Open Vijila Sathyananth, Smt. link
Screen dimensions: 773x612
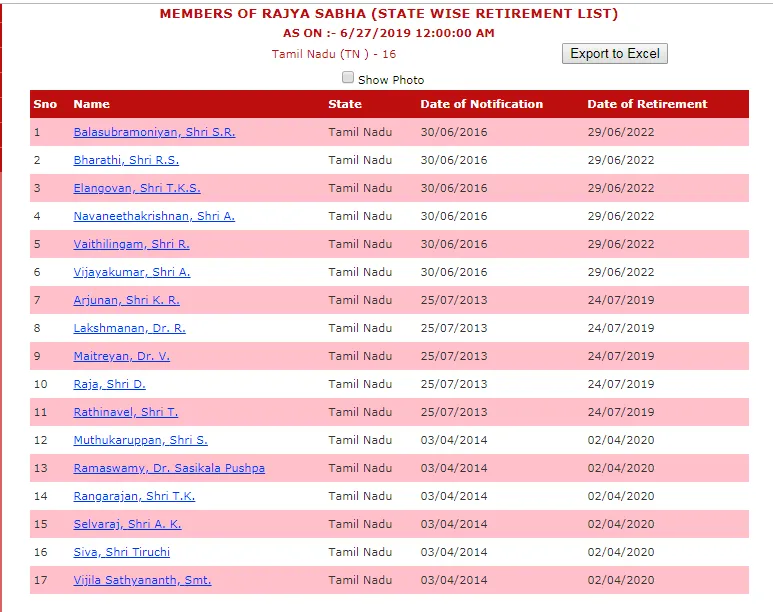(x=142, y=580)
